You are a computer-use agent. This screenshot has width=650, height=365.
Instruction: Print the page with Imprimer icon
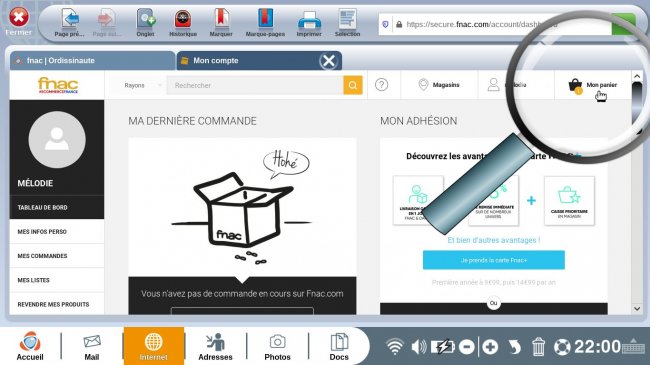tap(309, 23)
